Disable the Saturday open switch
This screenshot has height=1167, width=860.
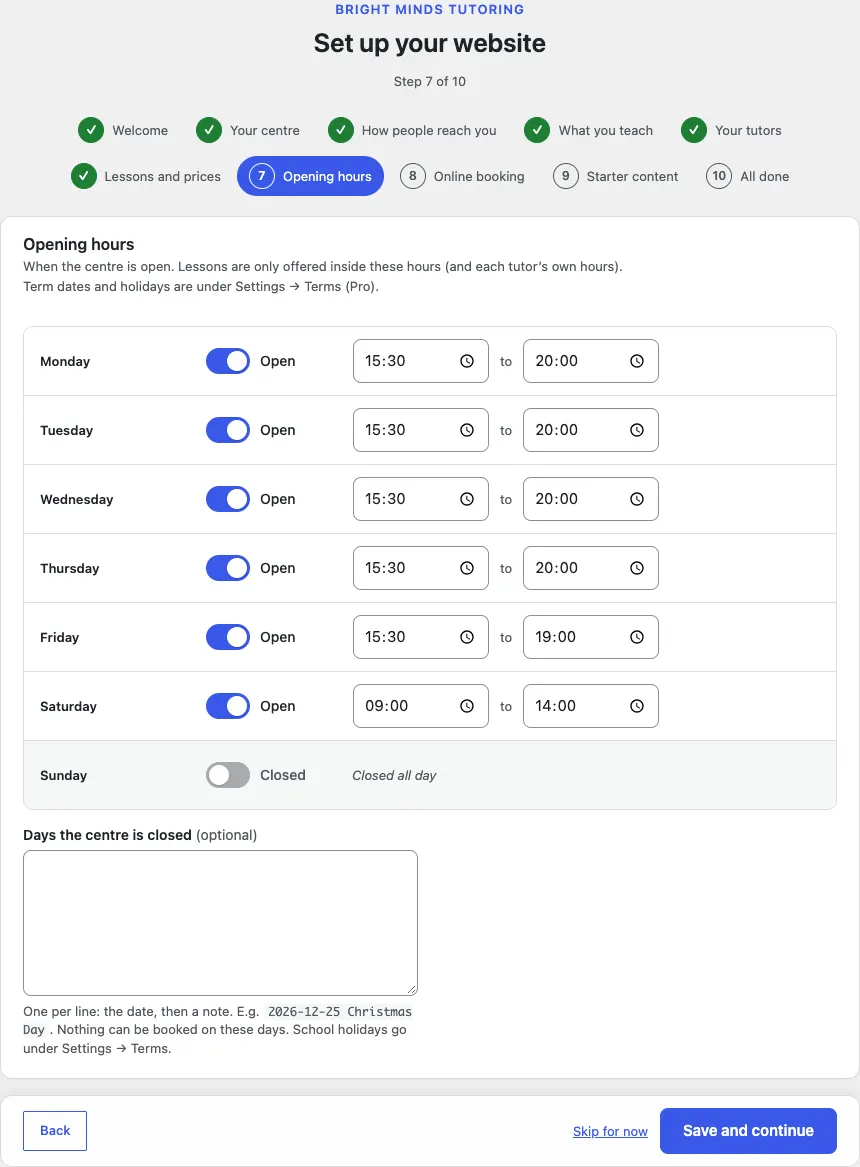pos(228,706)
